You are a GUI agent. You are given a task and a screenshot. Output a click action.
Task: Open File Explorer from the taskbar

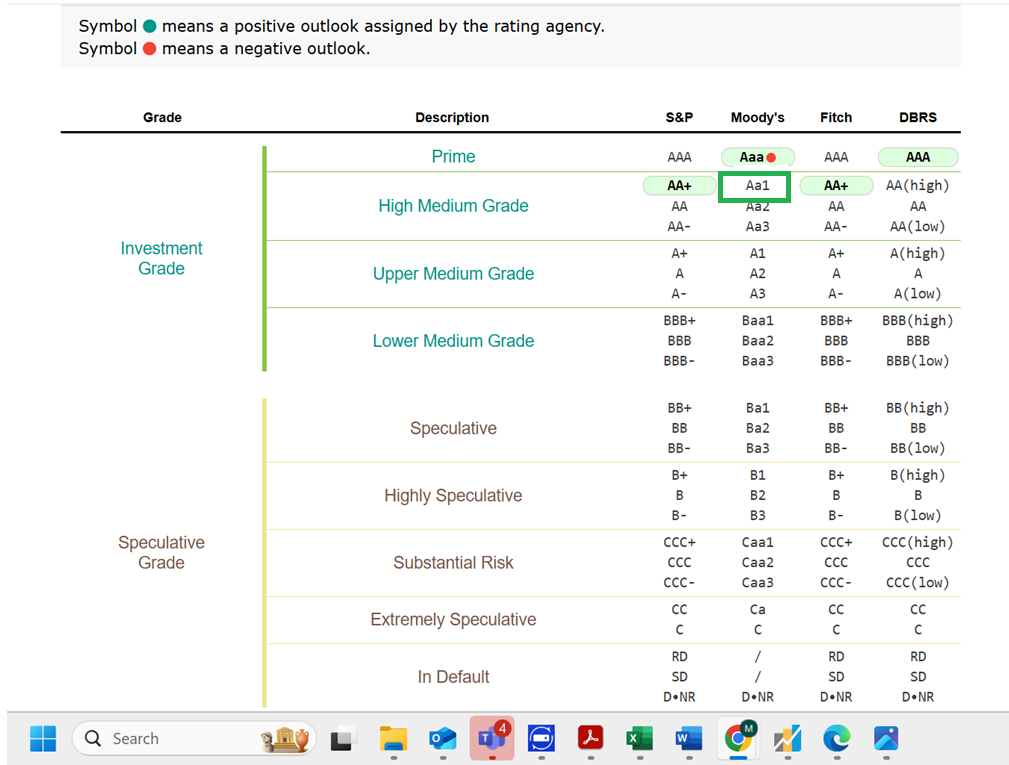393,738
